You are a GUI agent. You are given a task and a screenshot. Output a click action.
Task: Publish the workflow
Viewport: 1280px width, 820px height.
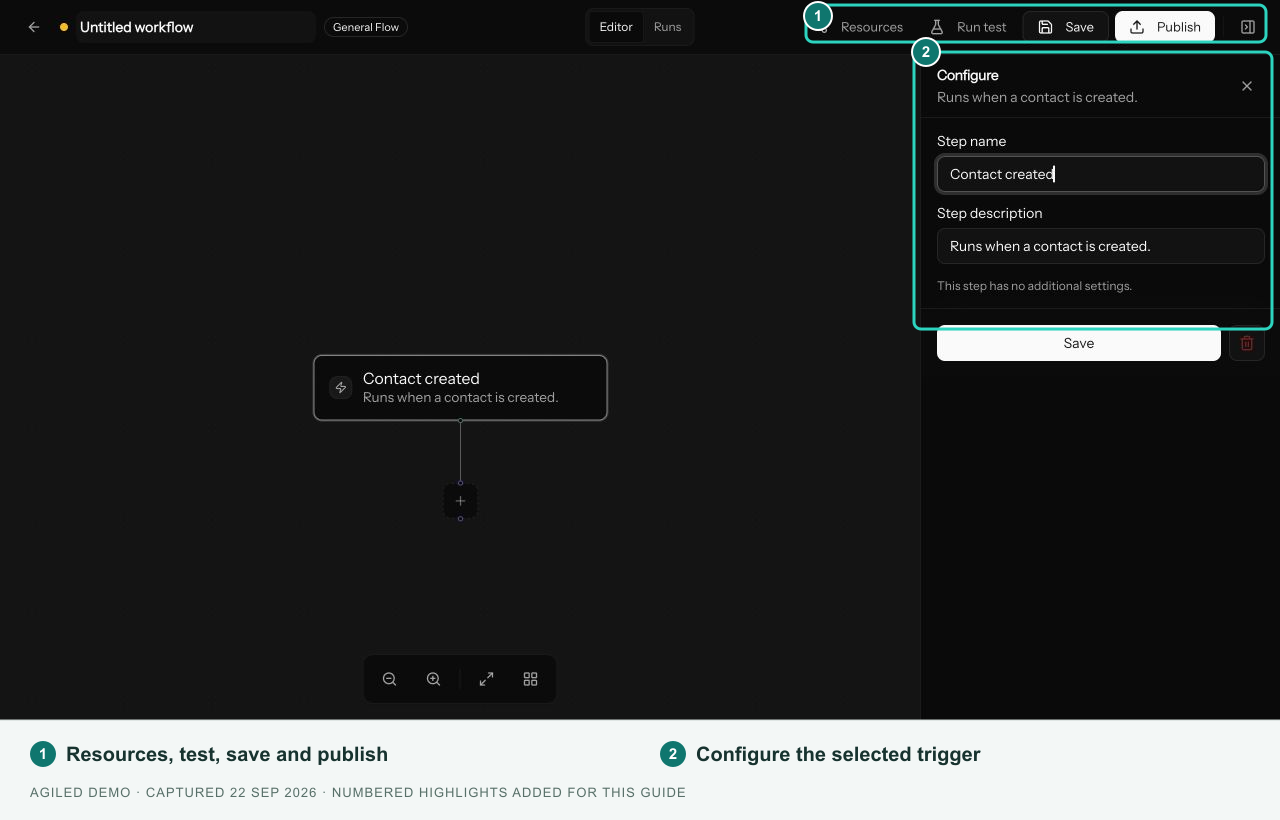coord(1165,27)
